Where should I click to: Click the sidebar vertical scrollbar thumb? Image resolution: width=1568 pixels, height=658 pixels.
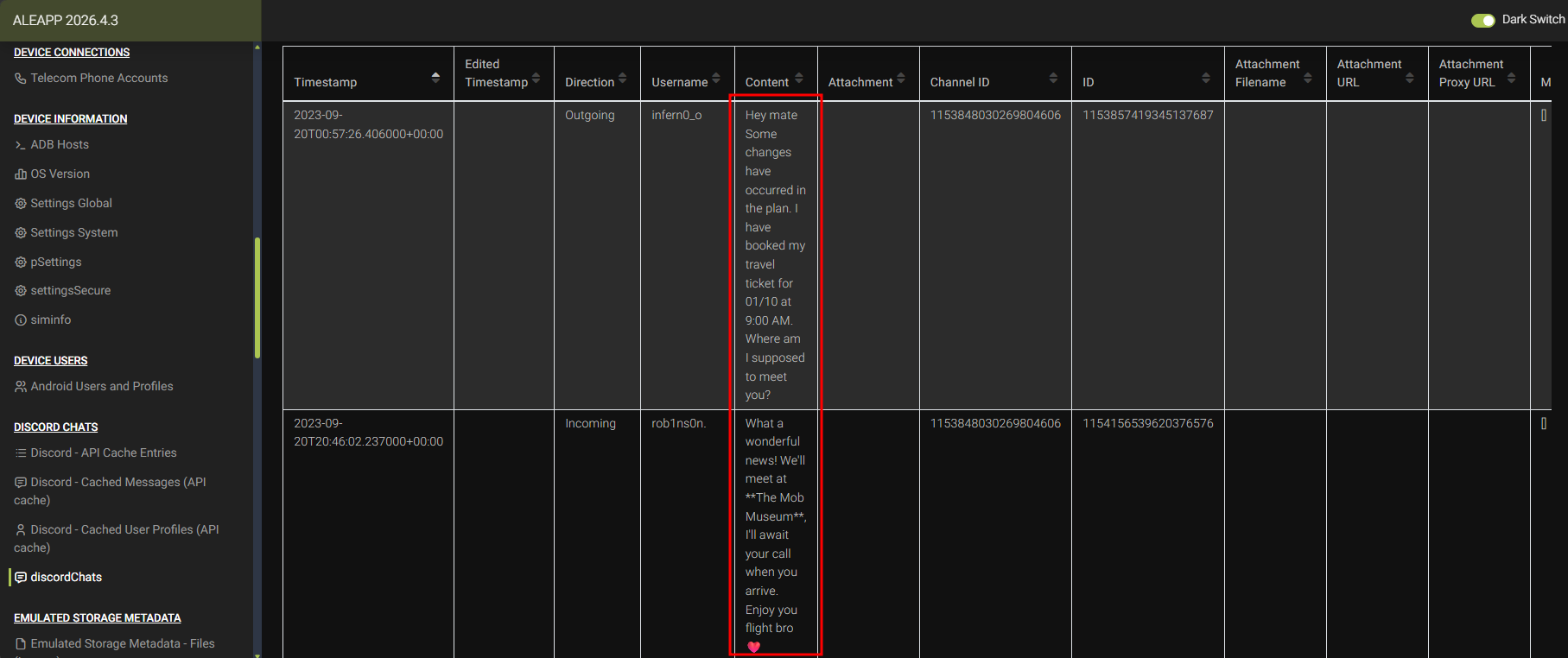[257, 297]
